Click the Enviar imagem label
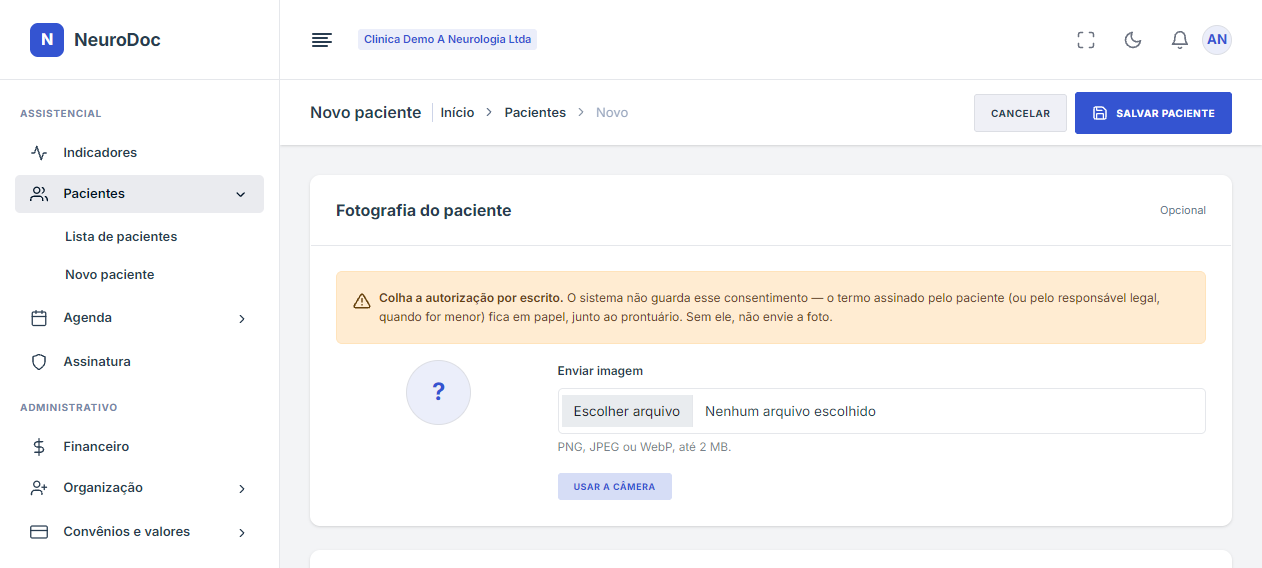1262x568 pixels. point(600,371)
